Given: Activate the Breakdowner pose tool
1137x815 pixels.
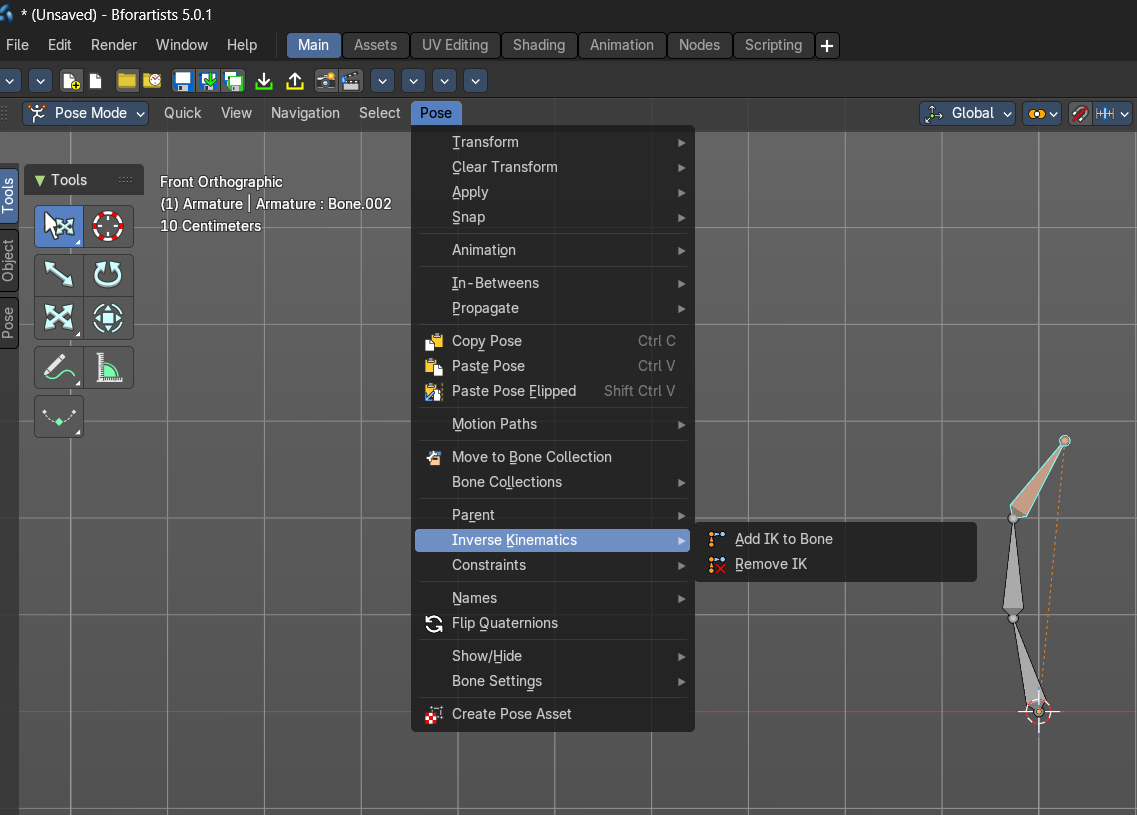Looking at the screenshot, I should click(59, 416).
